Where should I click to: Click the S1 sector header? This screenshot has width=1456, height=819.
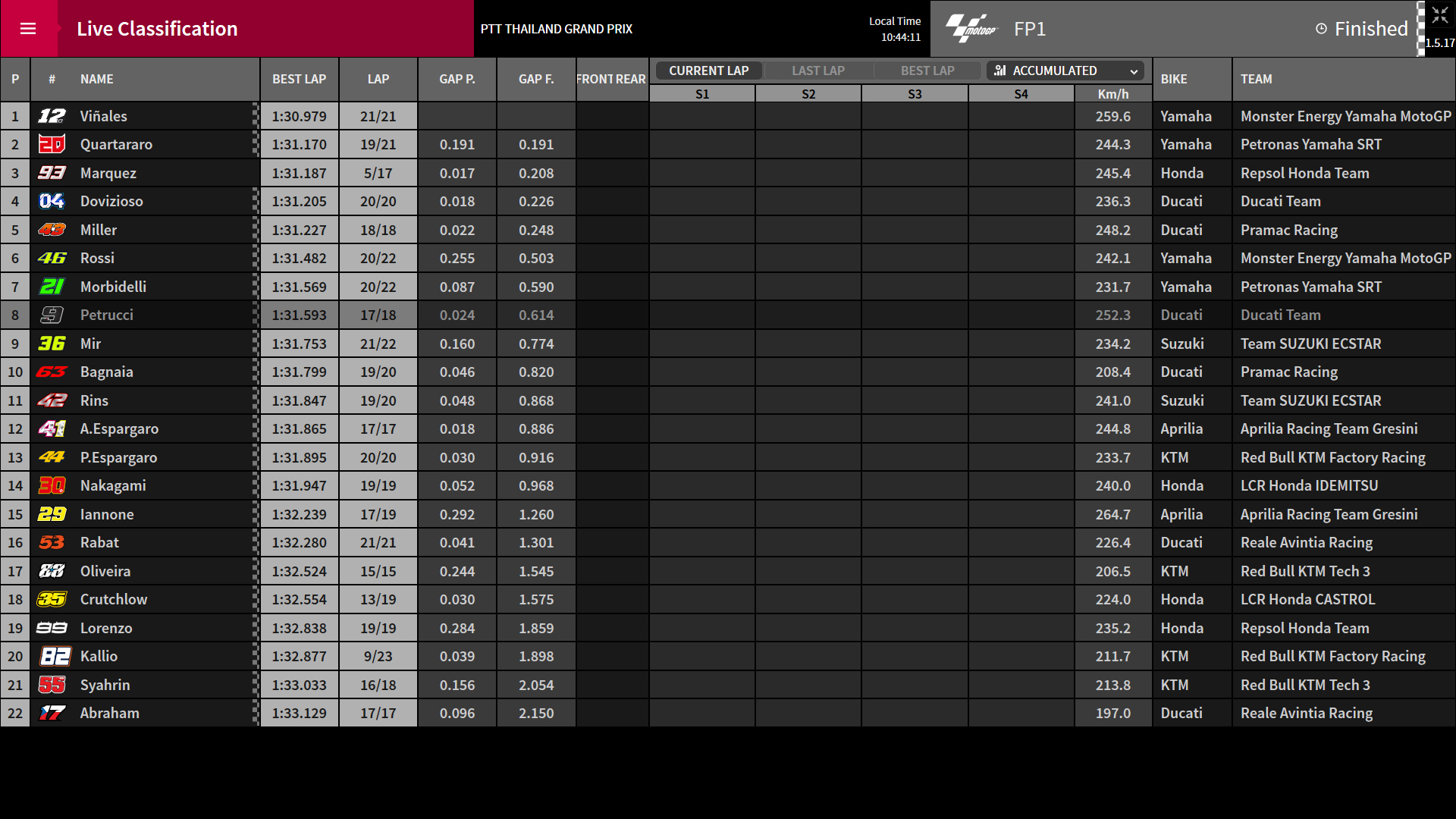[702, 94]
